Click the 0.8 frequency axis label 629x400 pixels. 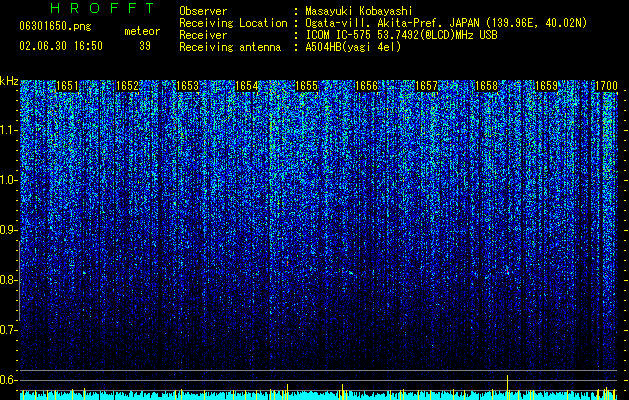[9, 280]
